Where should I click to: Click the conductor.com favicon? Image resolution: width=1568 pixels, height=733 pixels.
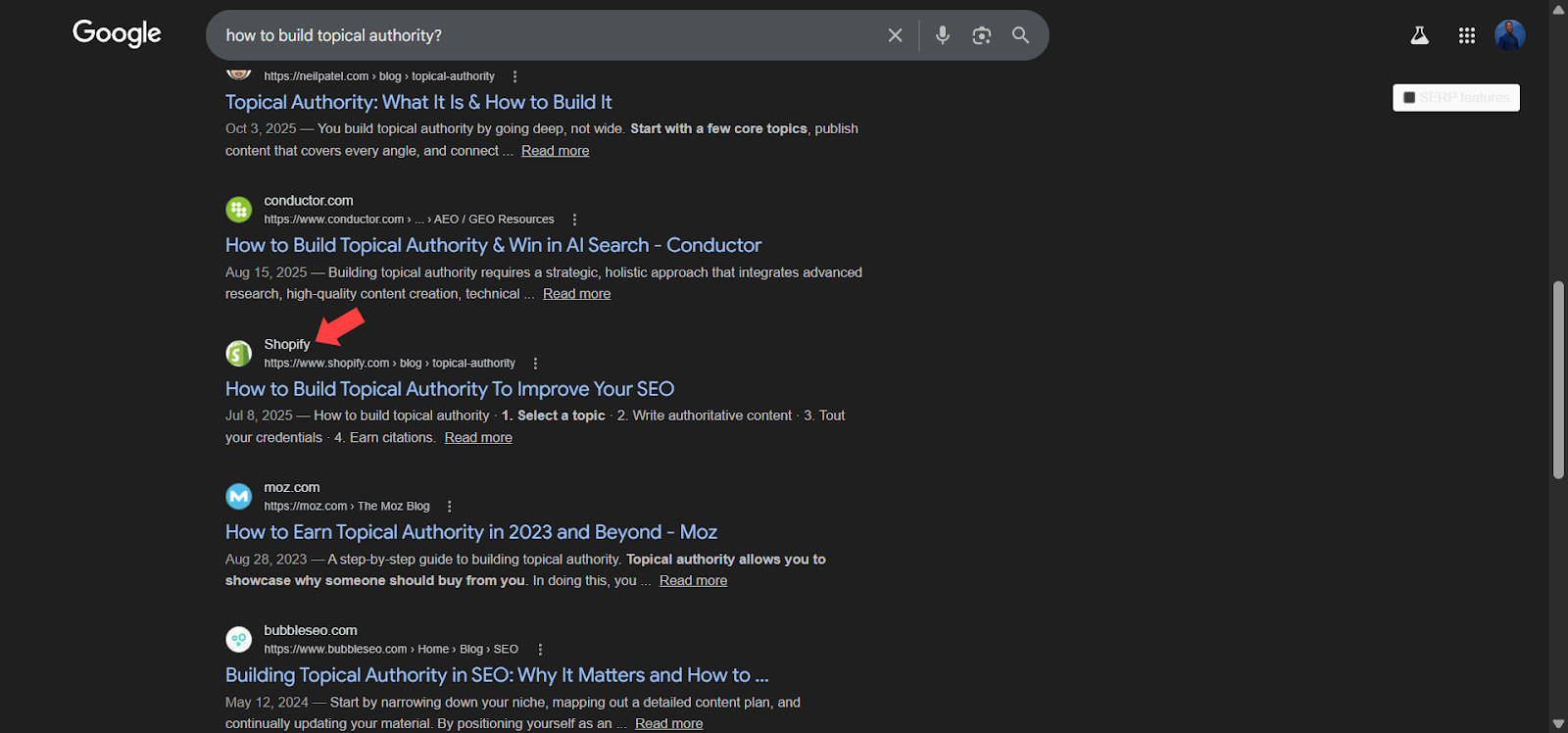click(x=239, y=210)
